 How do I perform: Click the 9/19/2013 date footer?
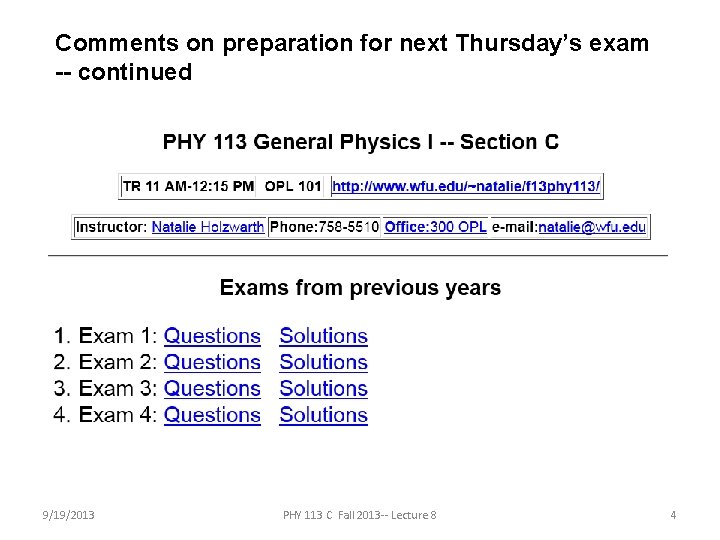point(68,515)
